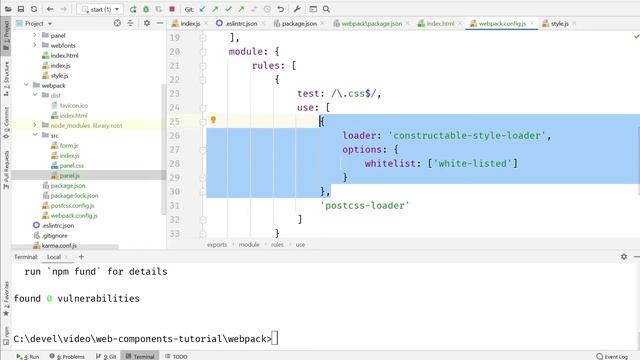Expand the panel folder in tree
The image size is (640, 360).
[x=35, y=36]
